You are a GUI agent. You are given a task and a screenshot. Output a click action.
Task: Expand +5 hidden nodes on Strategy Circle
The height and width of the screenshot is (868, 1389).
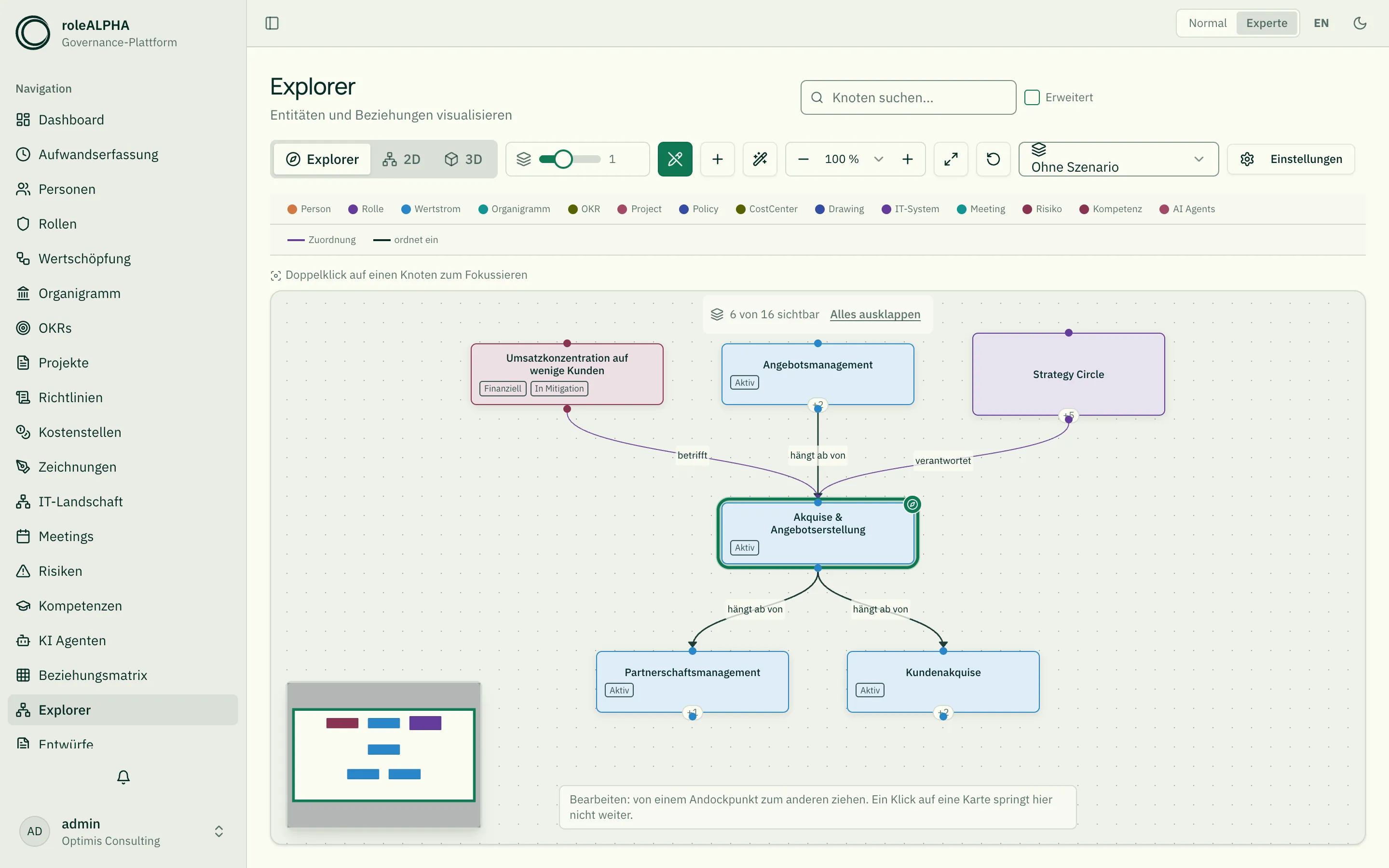pyautogui.click(x=1069, y=416)
